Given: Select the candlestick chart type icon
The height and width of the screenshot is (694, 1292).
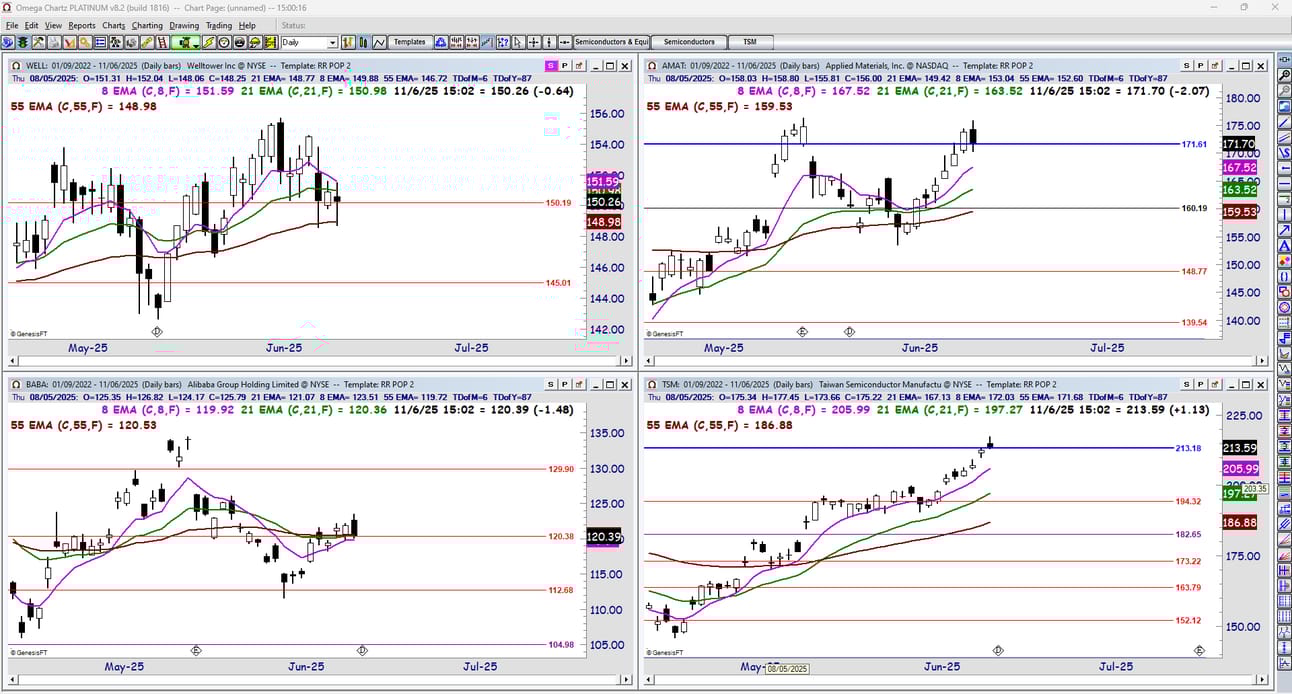Looking at the screenshot, I should pos(363,43).
